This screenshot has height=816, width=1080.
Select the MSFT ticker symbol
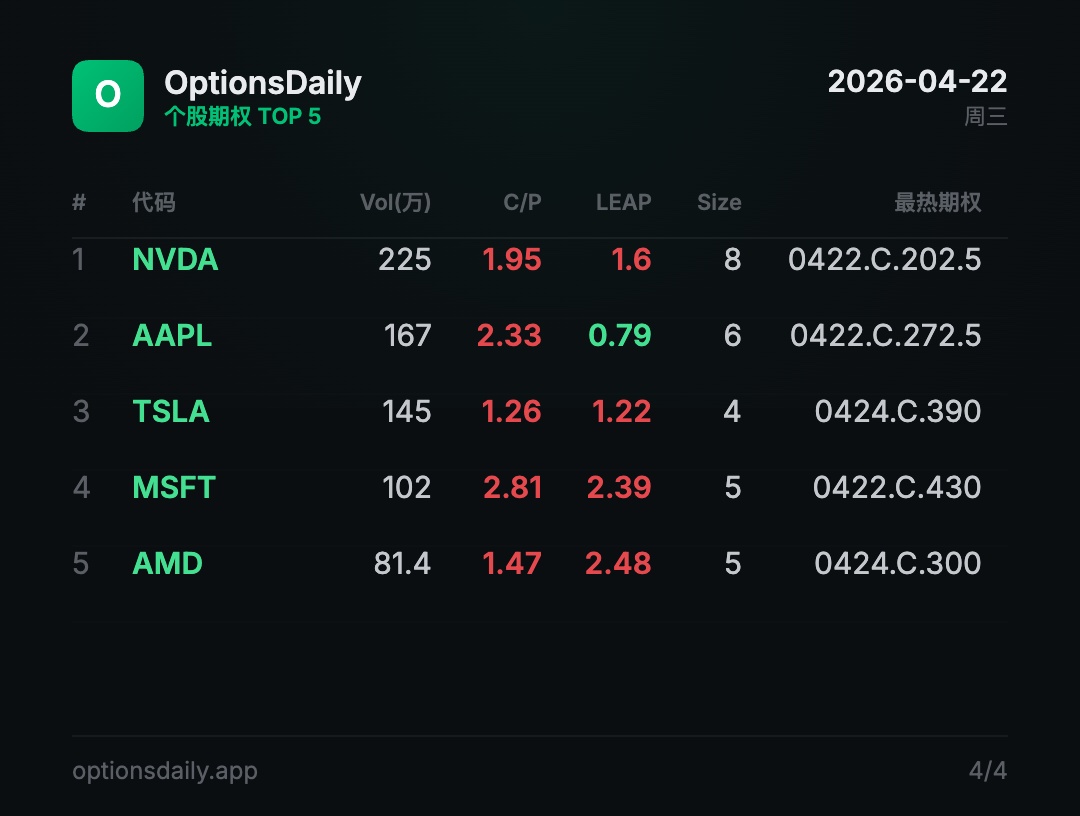coord(174,488)
